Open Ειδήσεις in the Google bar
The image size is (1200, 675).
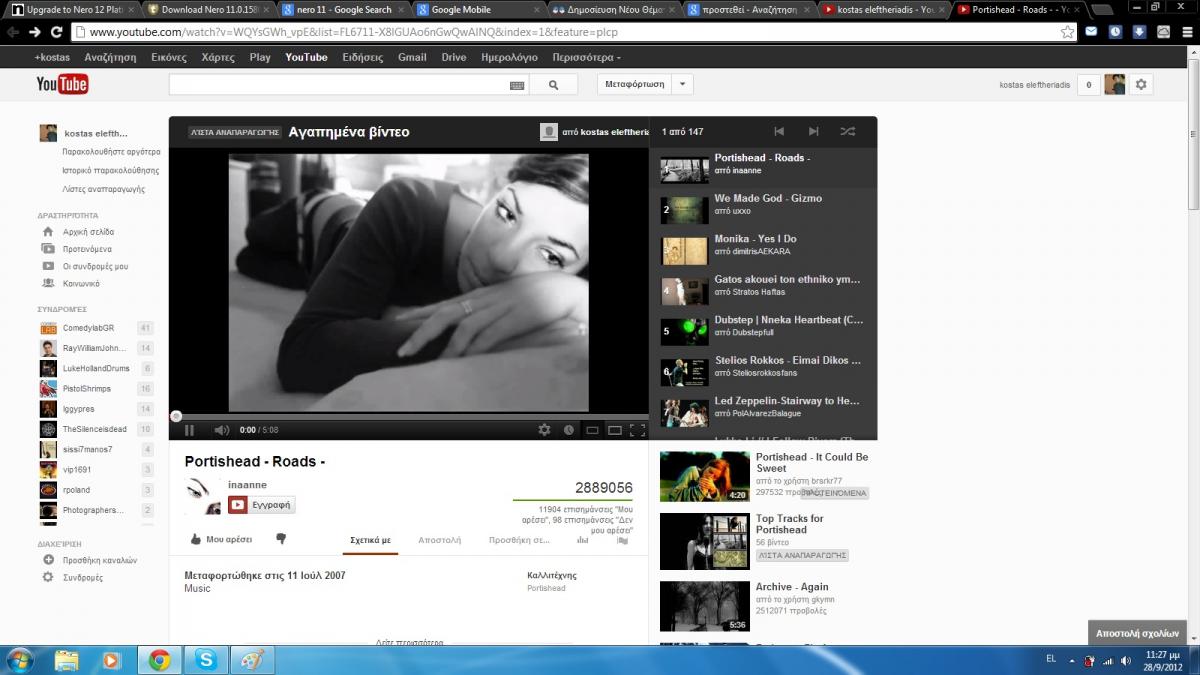(x=363, y=57)
